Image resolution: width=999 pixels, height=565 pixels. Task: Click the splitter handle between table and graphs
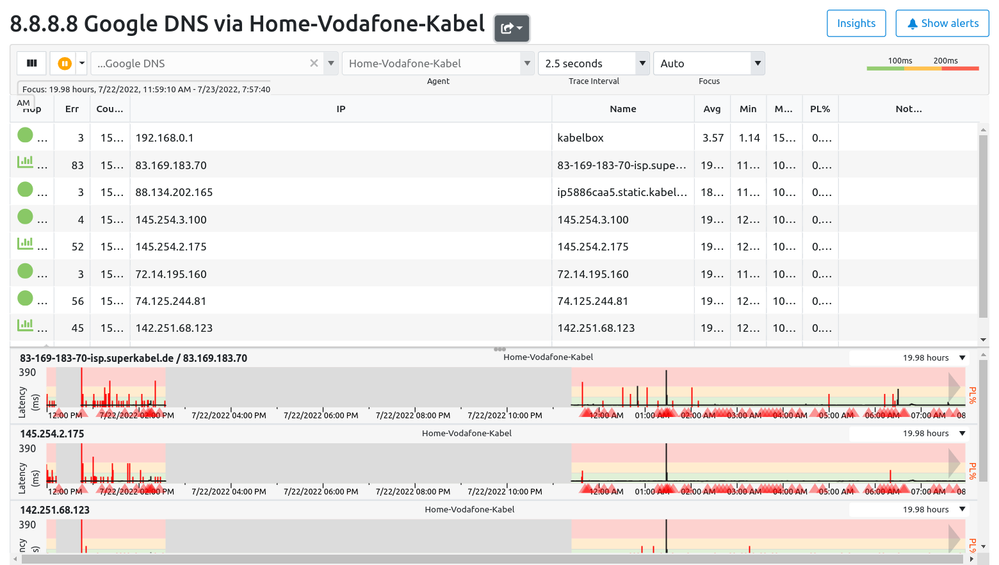[x=500, y=349]
